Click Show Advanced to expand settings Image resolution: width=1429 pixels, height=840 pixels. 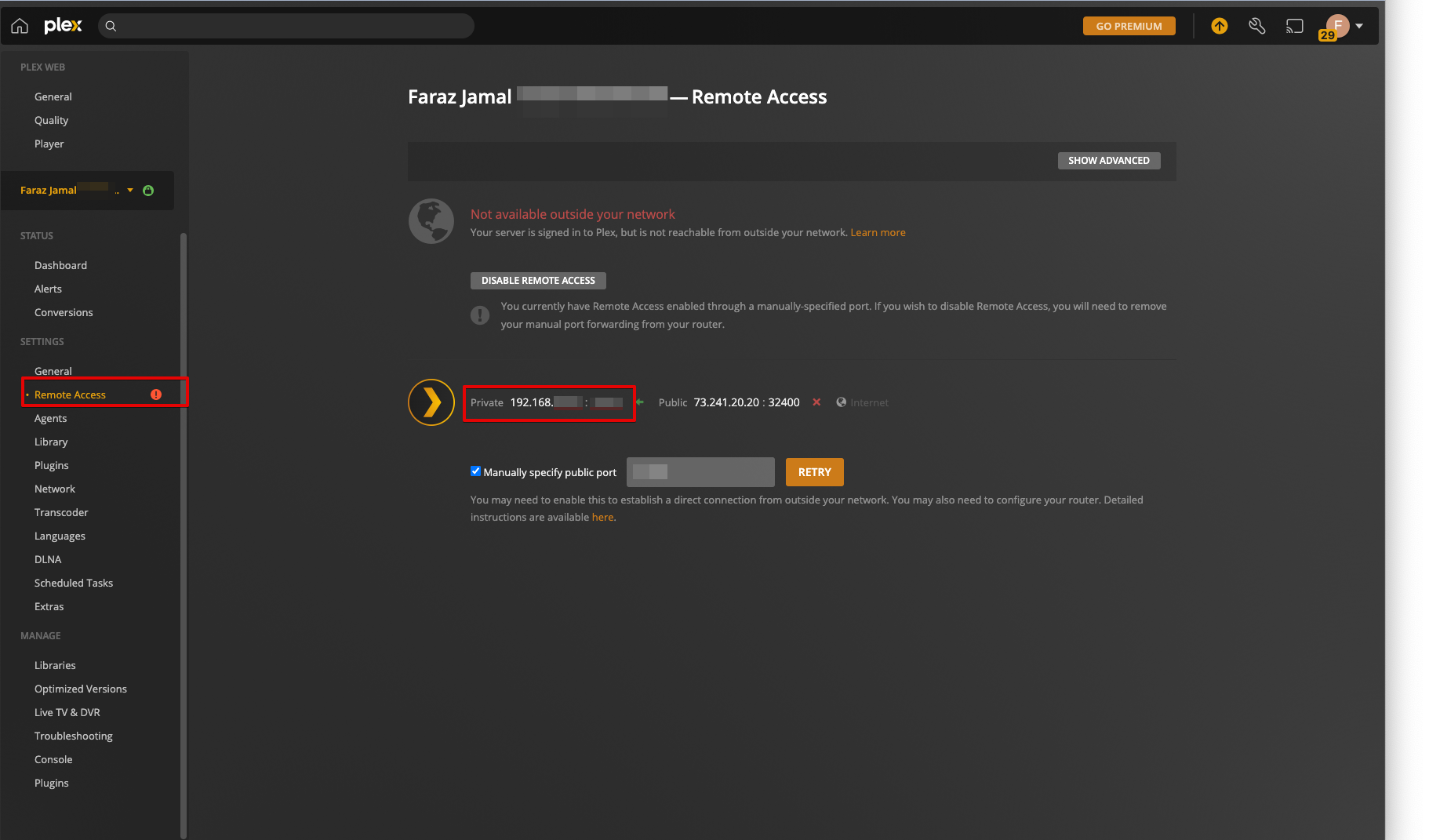point(1108,161)
